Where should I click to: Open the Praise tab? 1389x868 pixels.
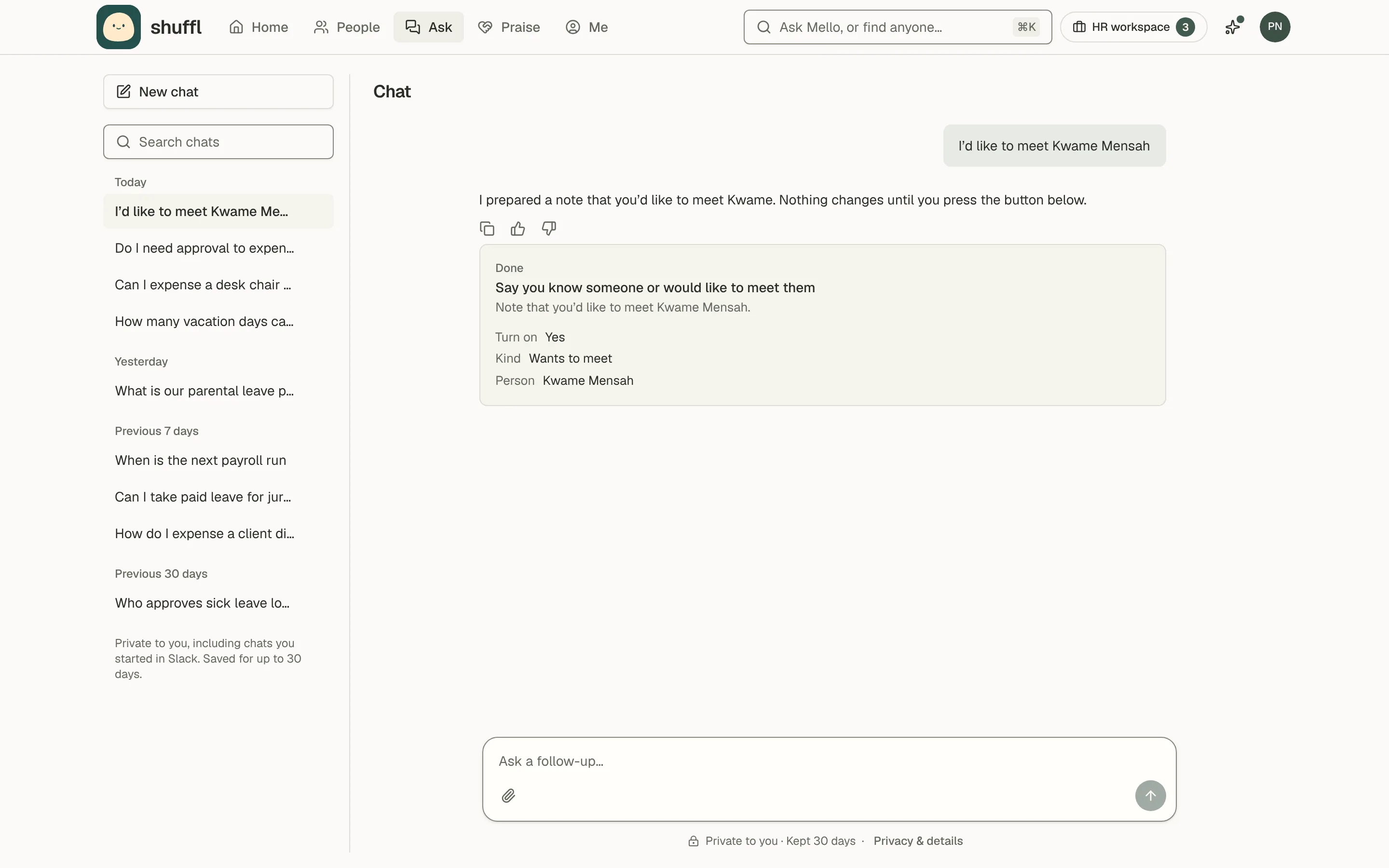(508, 27)
